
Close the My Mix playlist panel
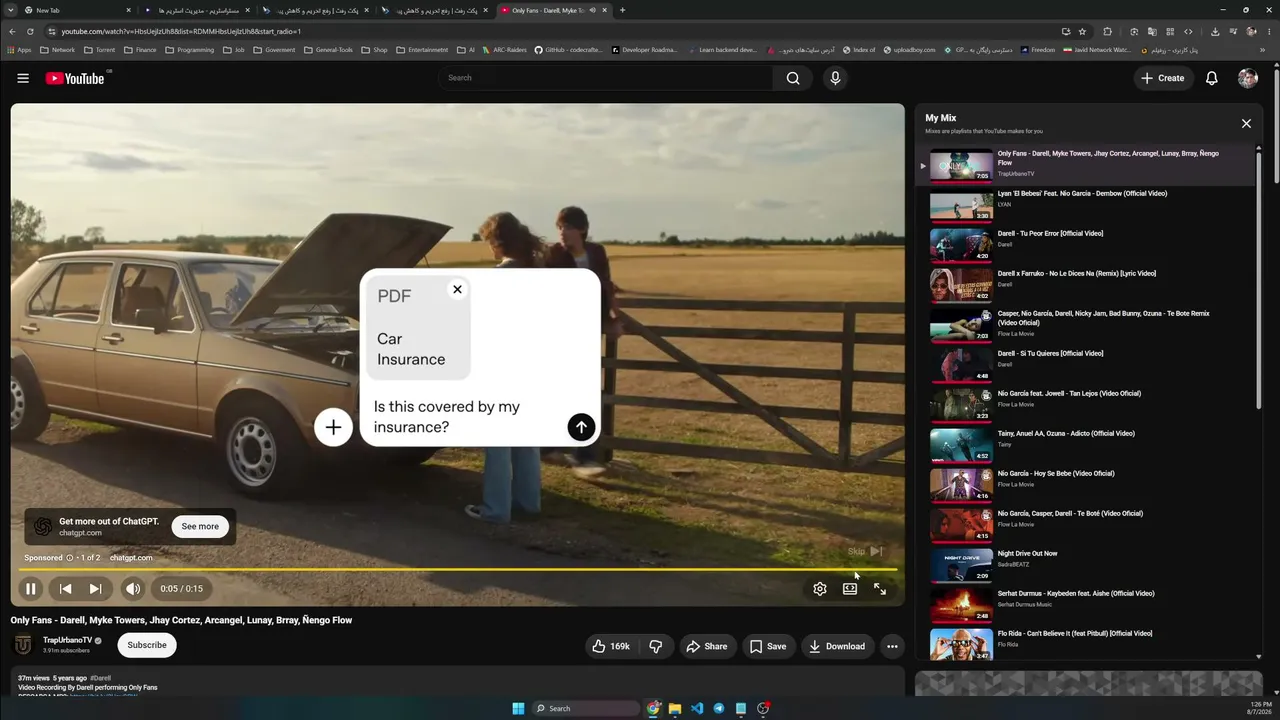(1246, 123)
